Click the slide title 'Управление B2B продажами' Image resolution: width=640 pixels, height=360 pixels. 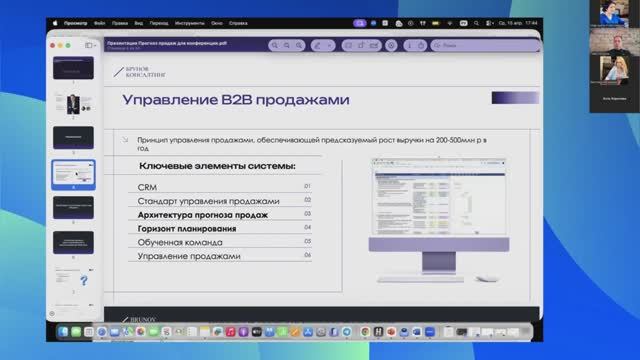(x=236, y=100)
